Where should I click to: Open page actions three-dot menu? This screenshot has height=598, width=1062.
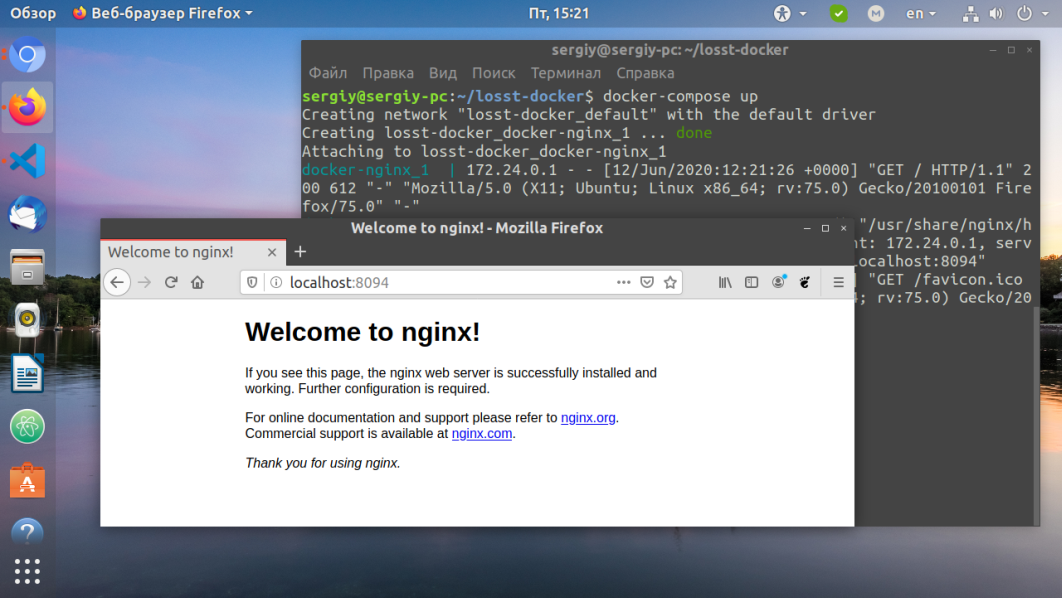click(623, 283)
